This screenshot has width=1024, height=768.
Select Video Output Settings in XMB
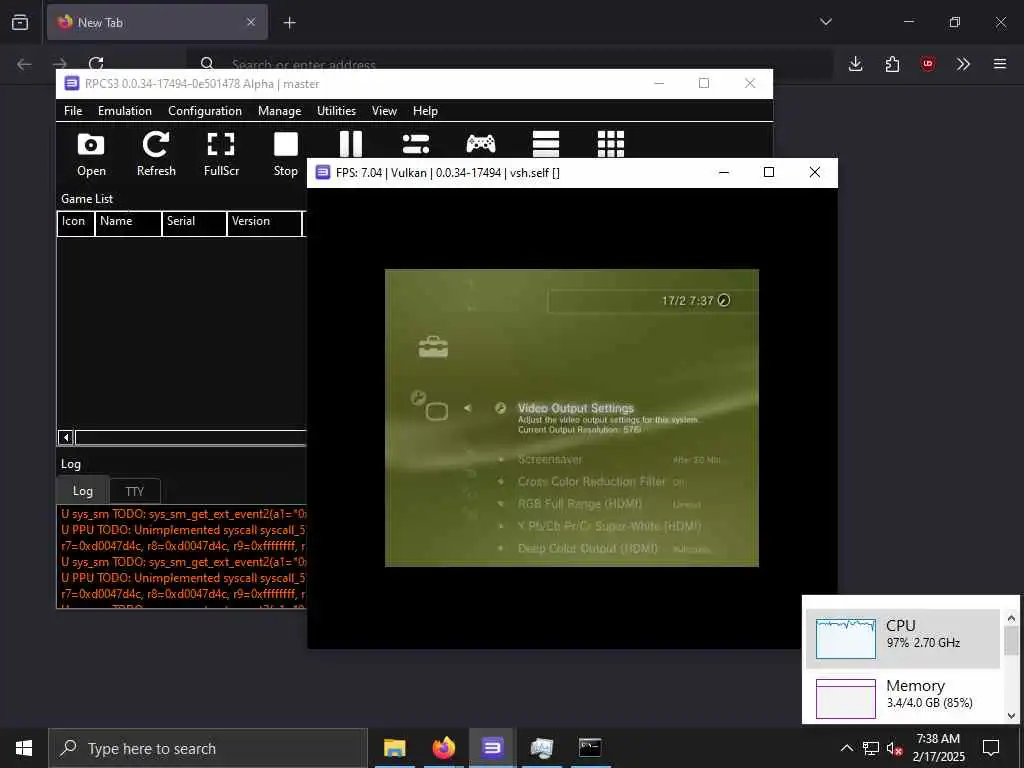[x=575, y=408]
